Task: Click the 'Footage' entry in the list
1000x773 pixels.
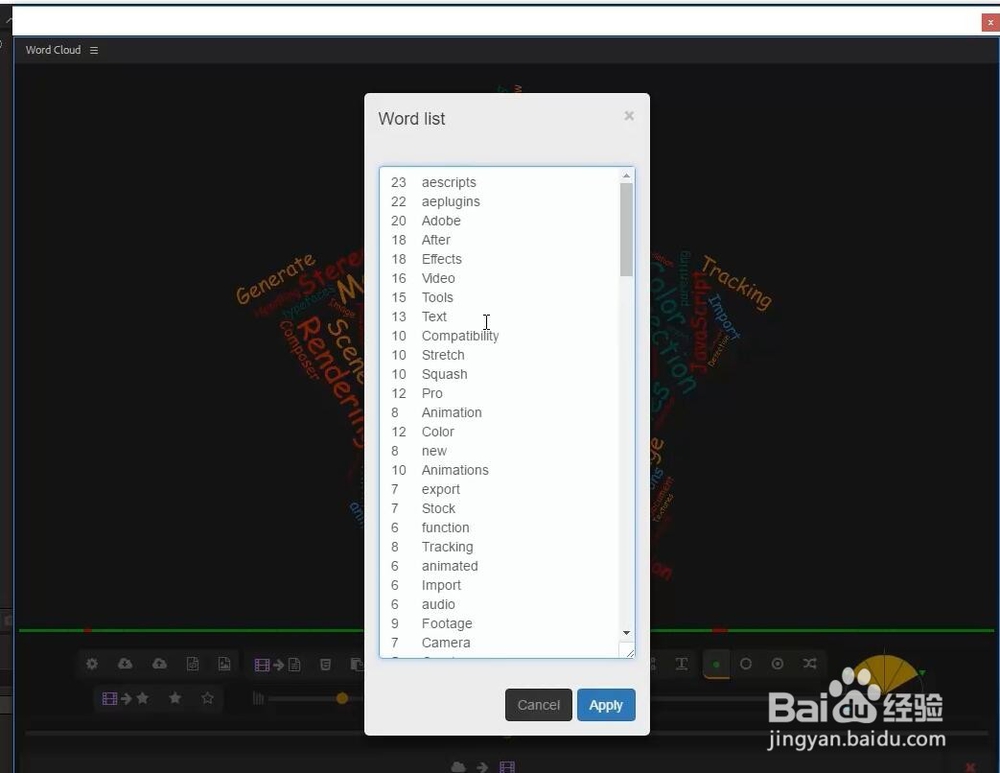Action: point(446,623)
